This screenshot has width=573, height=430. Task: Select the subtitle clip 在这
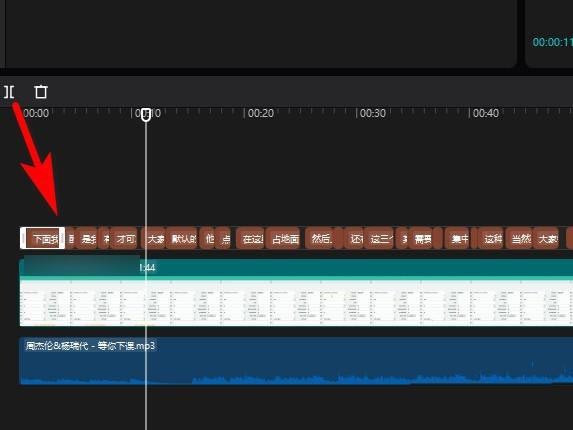(x=251, y=239)
